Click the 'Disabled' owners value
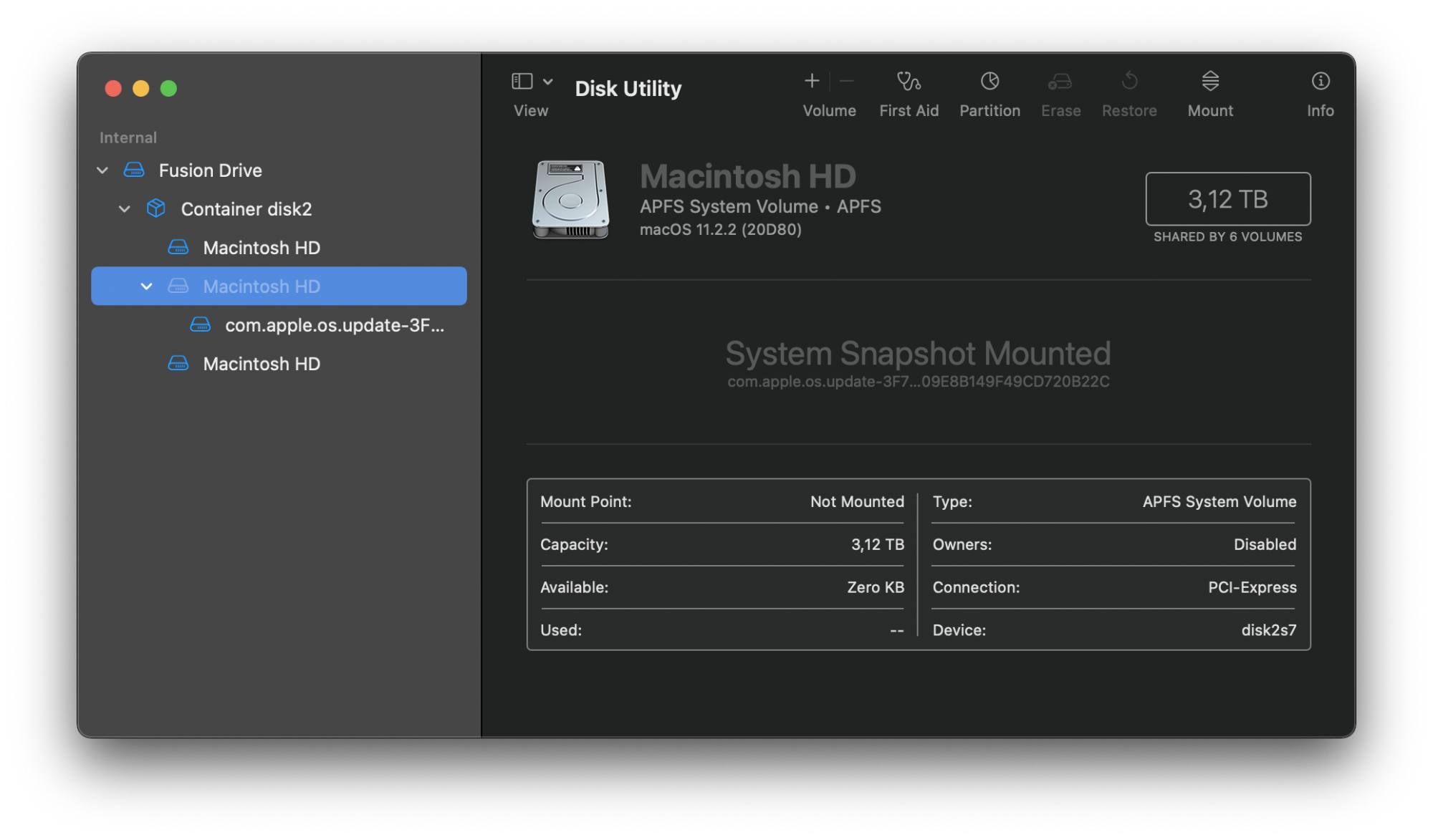1433x840 pixels. tap(1265, 545)
